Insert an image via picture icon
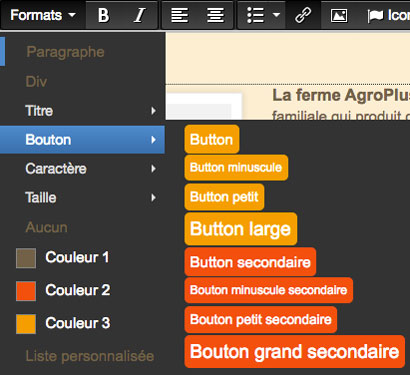Image resolution: width=410 pixels, height=375 pixels. 339,15
